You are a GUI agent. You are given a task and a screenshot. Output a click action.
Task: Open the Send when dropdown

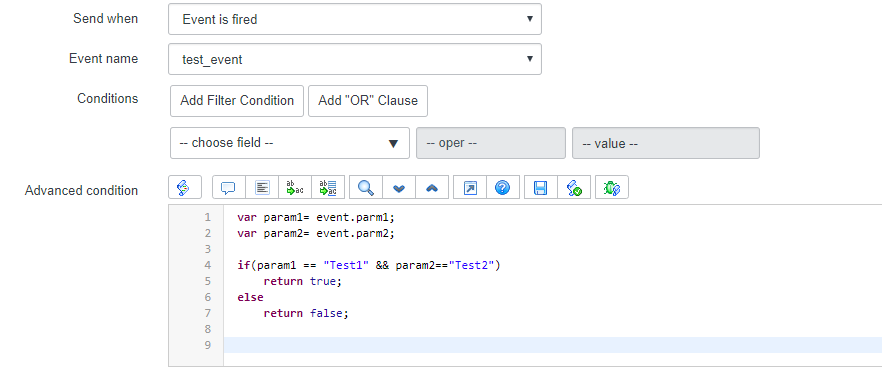[355, 19]
